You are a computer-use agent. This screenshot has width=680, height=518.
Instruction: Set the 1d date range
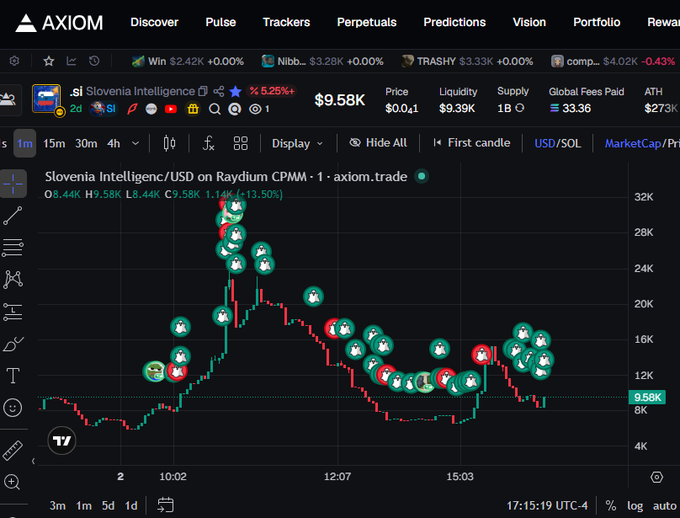pyautogui.click(x=131, y=505)
